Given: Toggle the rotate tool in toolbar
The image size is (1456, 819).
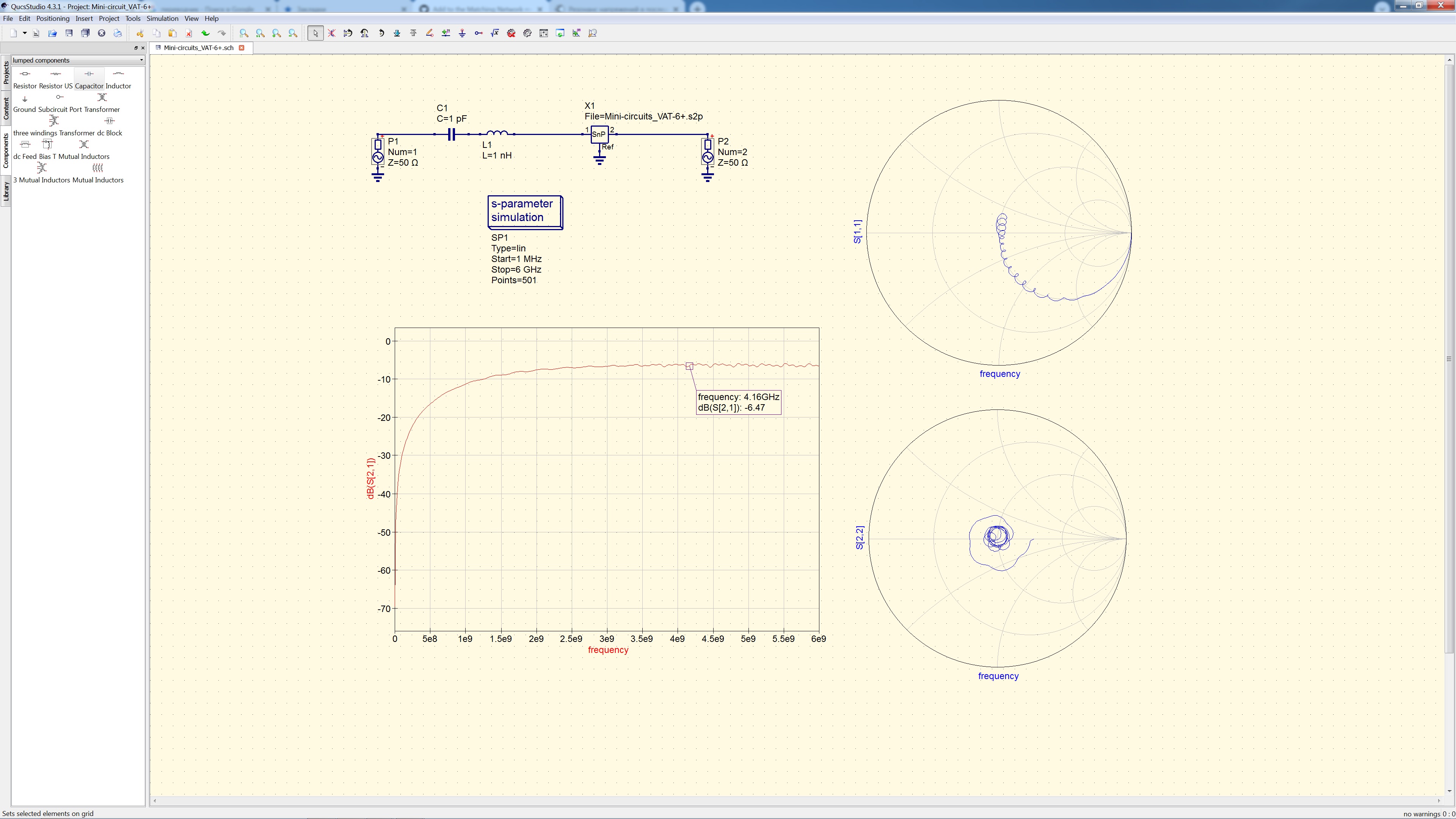Looking at the screenshot, I should tap(381, 33).
